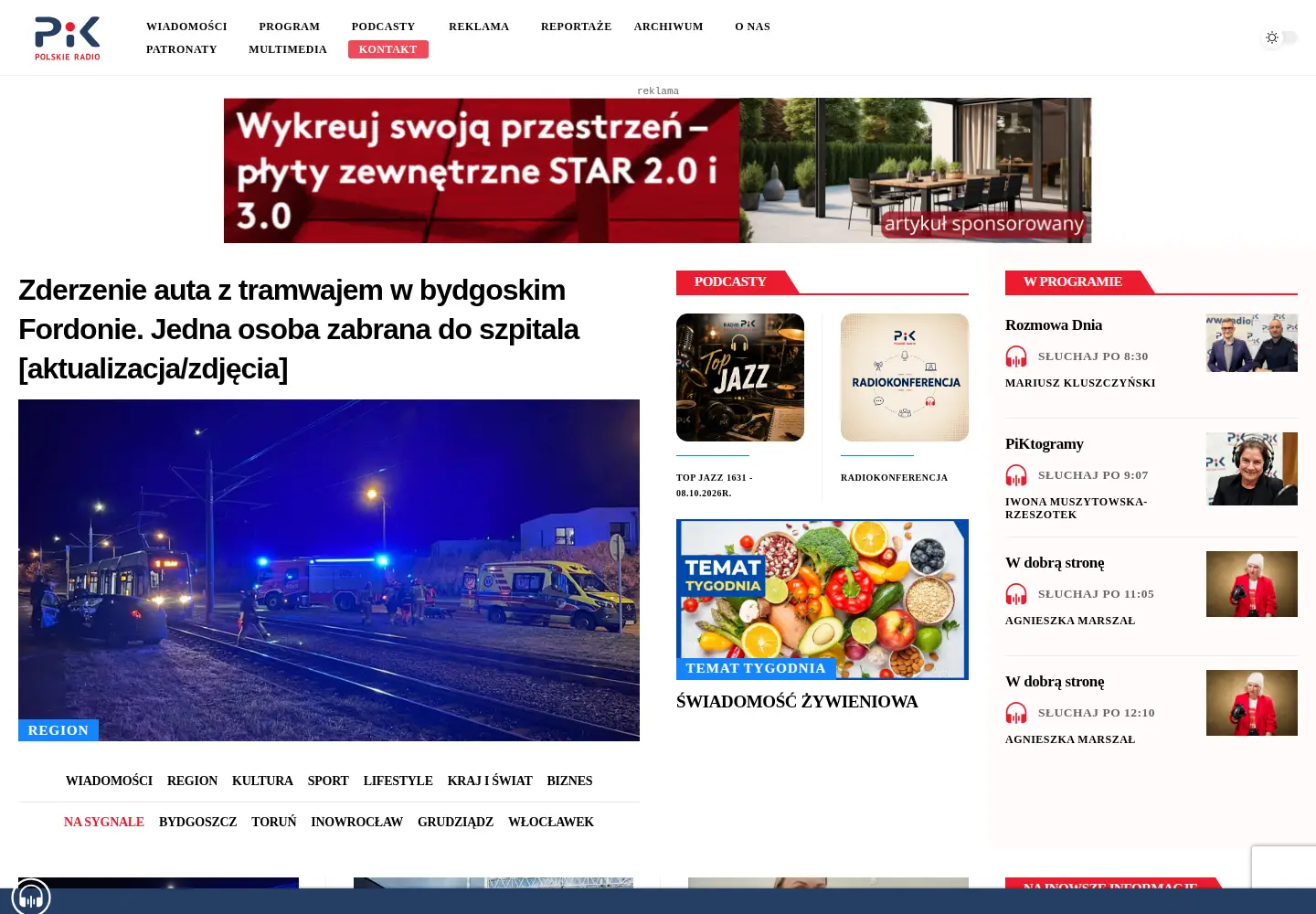Toggle the dark mode sun switch
This screenshot has width=1316, height=914.
point(1280,37)
